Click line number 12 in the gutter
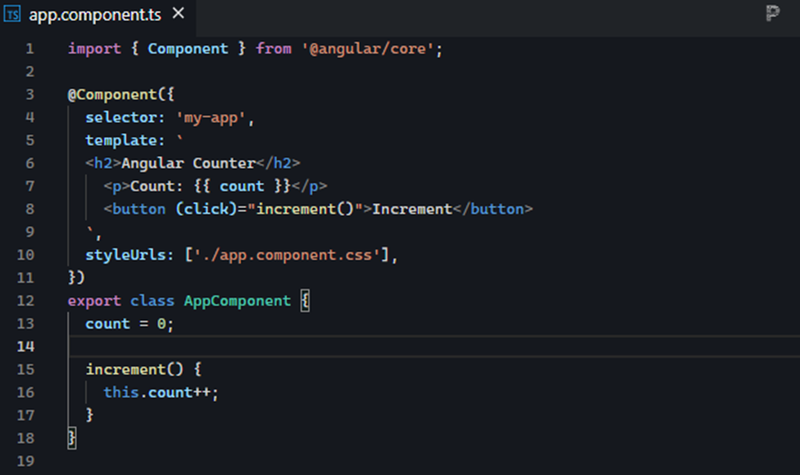This screenshot has width=800, height=475. tap(26, 301)
